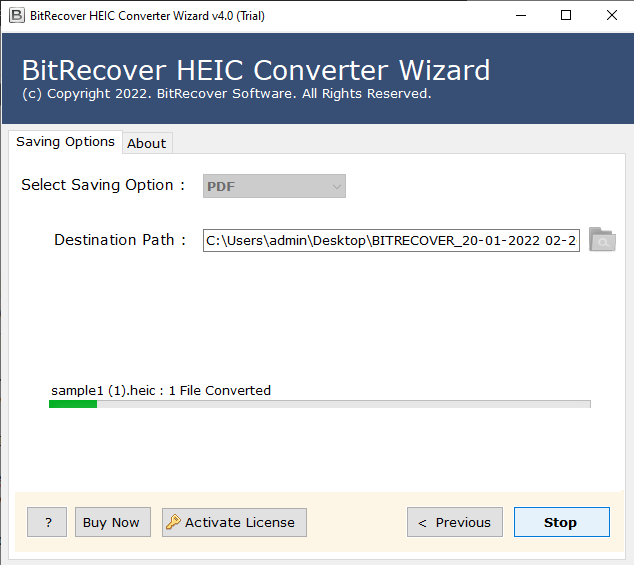Viewport: 634px width, 565px height.
Task: Open help with the ? button
Action: point(47,522)
